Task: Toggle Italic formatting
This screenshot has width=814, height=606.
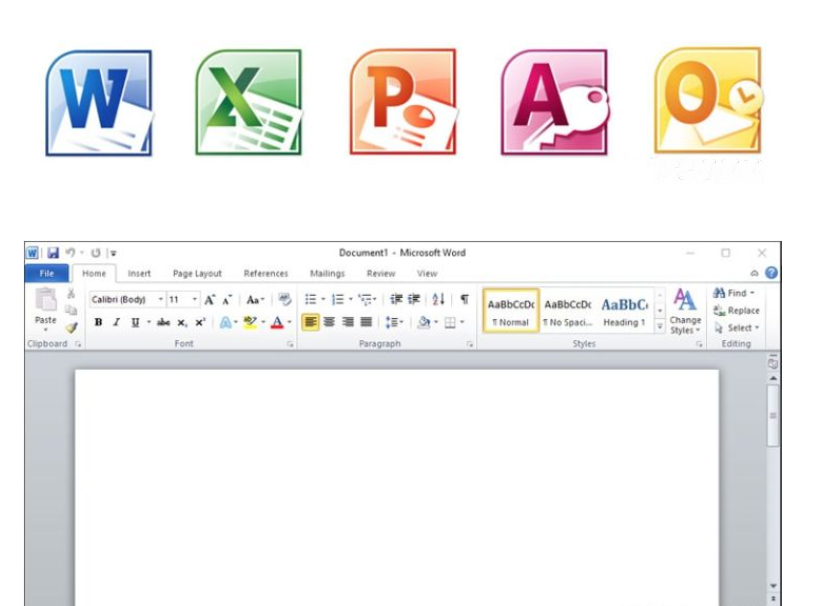Action: (x=117, y=322)
